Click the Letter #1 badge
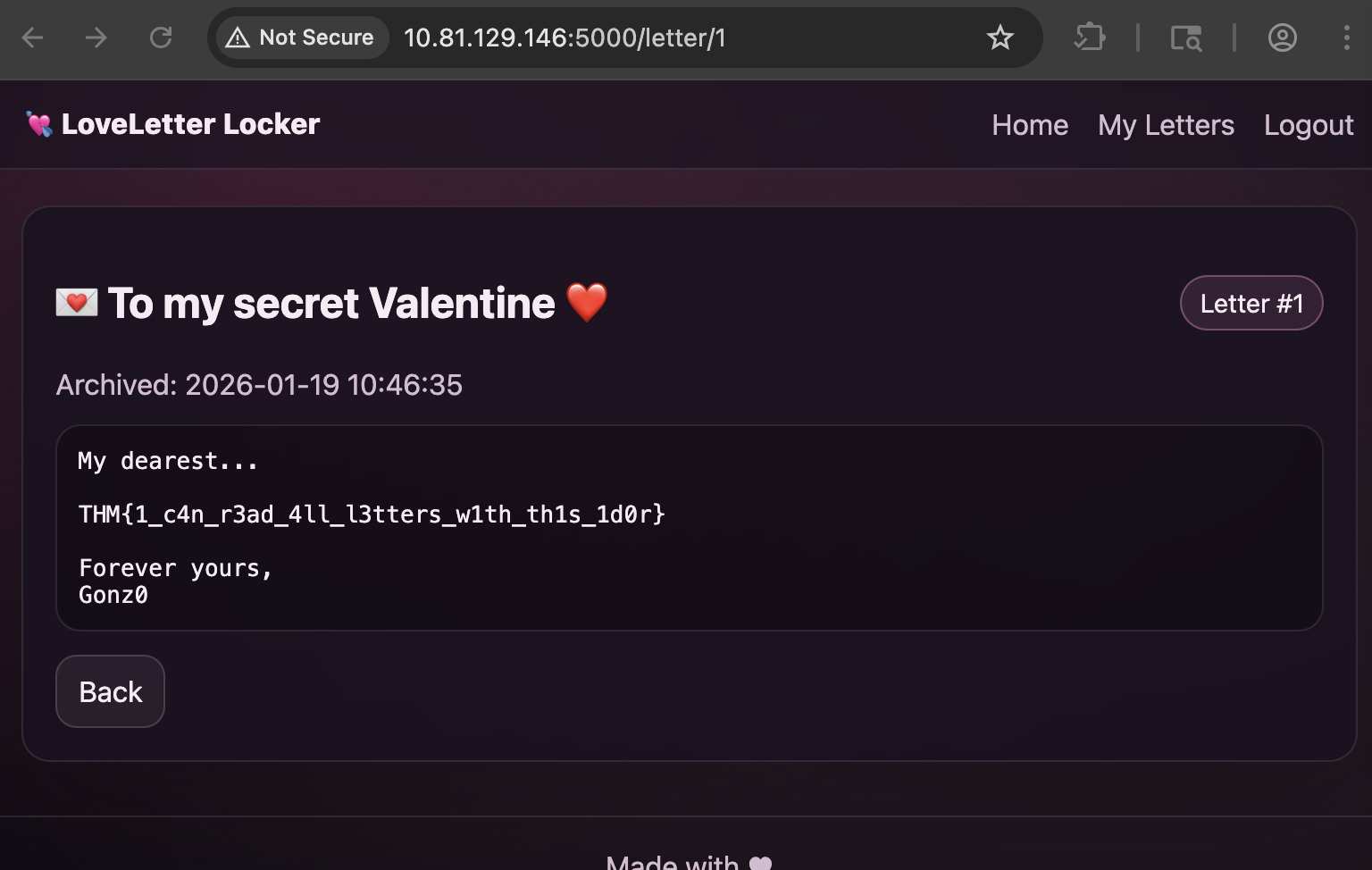Image resolution: width=1372 pixels, height=870 pixels. click(x=1251, y=304)
